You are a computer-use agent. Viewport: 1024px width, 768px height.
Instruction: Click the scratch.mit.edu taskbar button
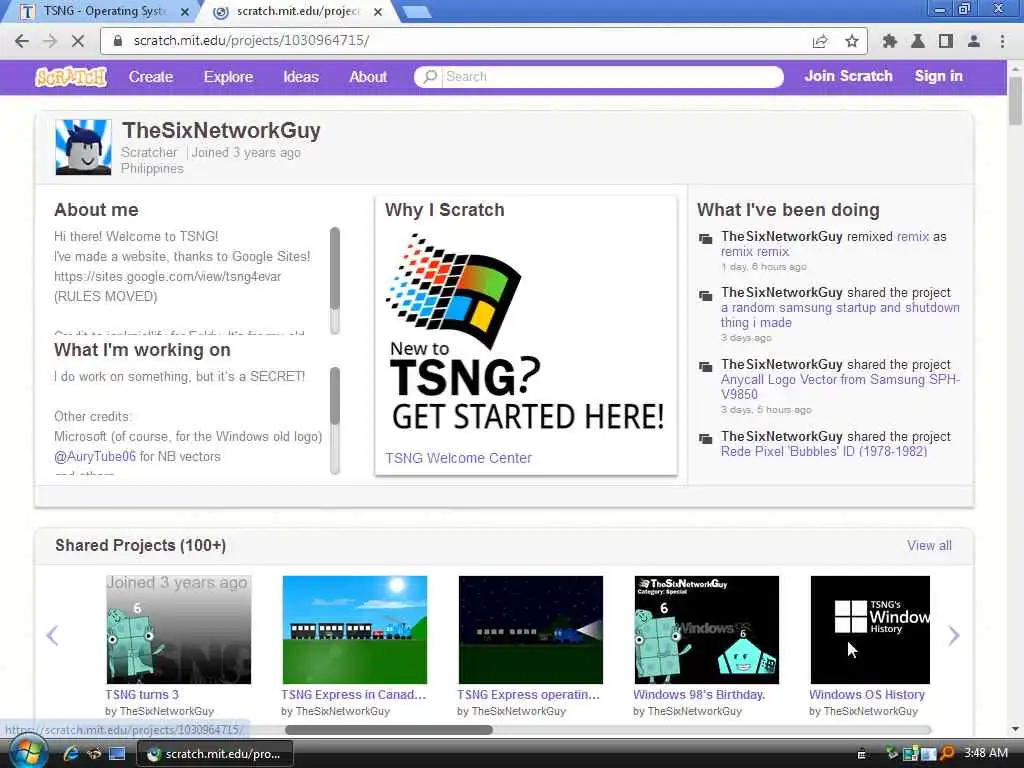point(215,754)
